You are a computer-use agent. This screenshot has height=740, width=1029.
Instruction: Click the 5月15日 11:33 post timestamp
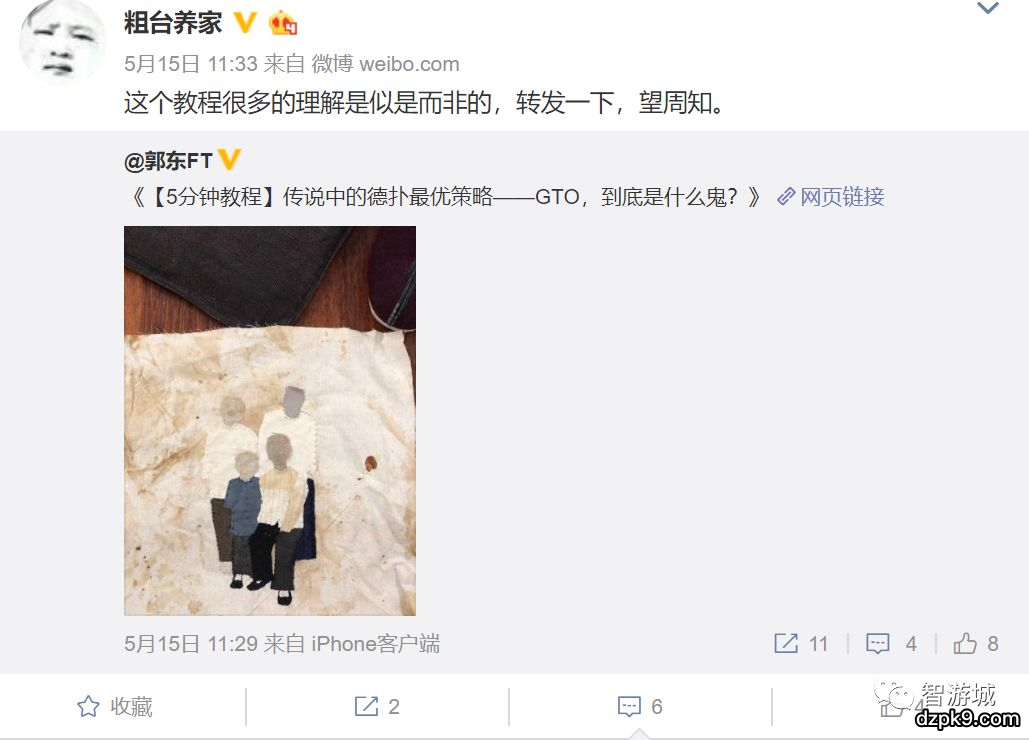tap(191, 64)
